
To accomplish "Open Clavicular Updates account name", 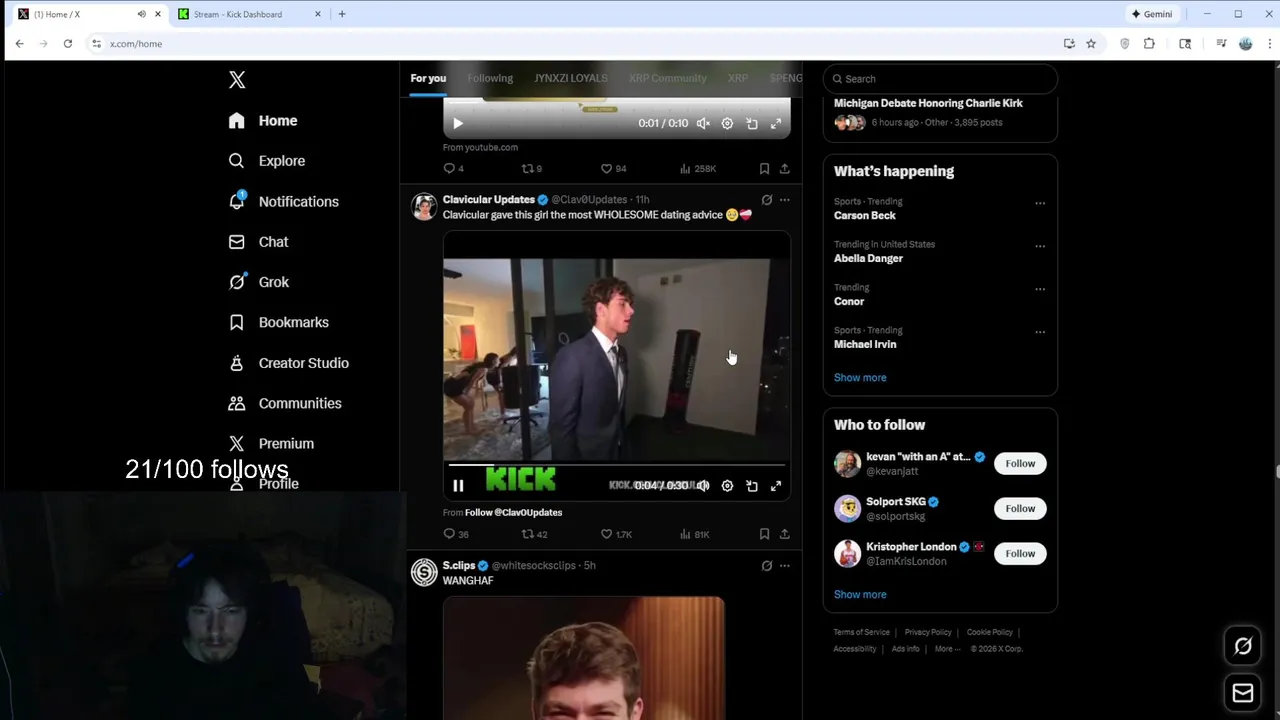I will [489, 200].
